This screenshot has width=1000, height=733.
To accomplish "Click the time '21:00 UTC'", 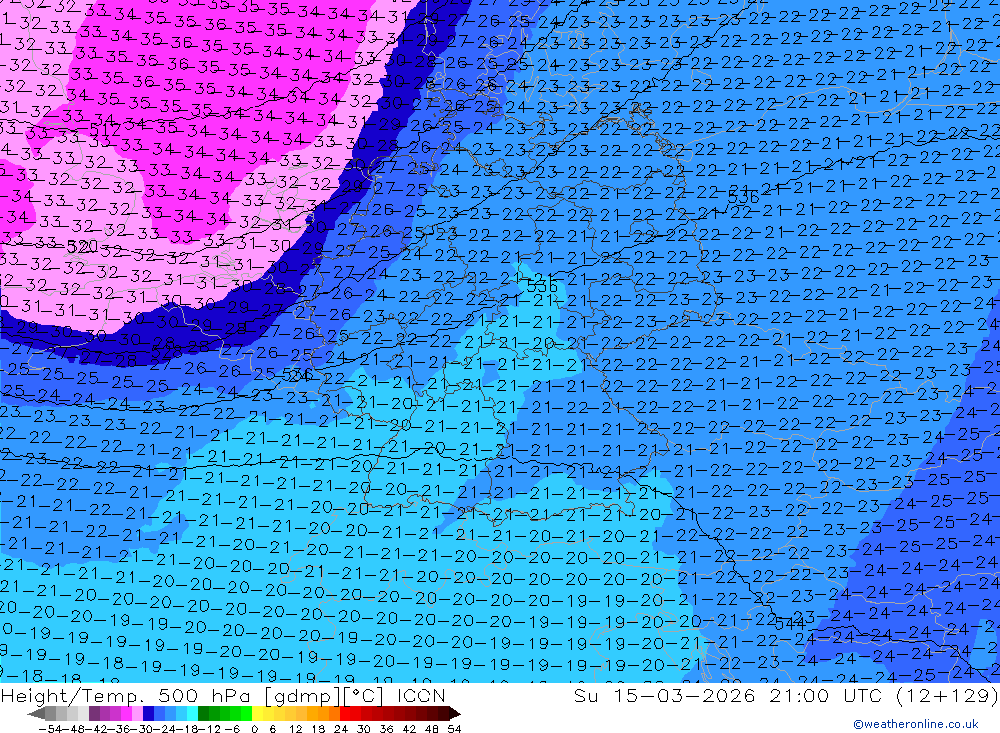I will 827,695.
